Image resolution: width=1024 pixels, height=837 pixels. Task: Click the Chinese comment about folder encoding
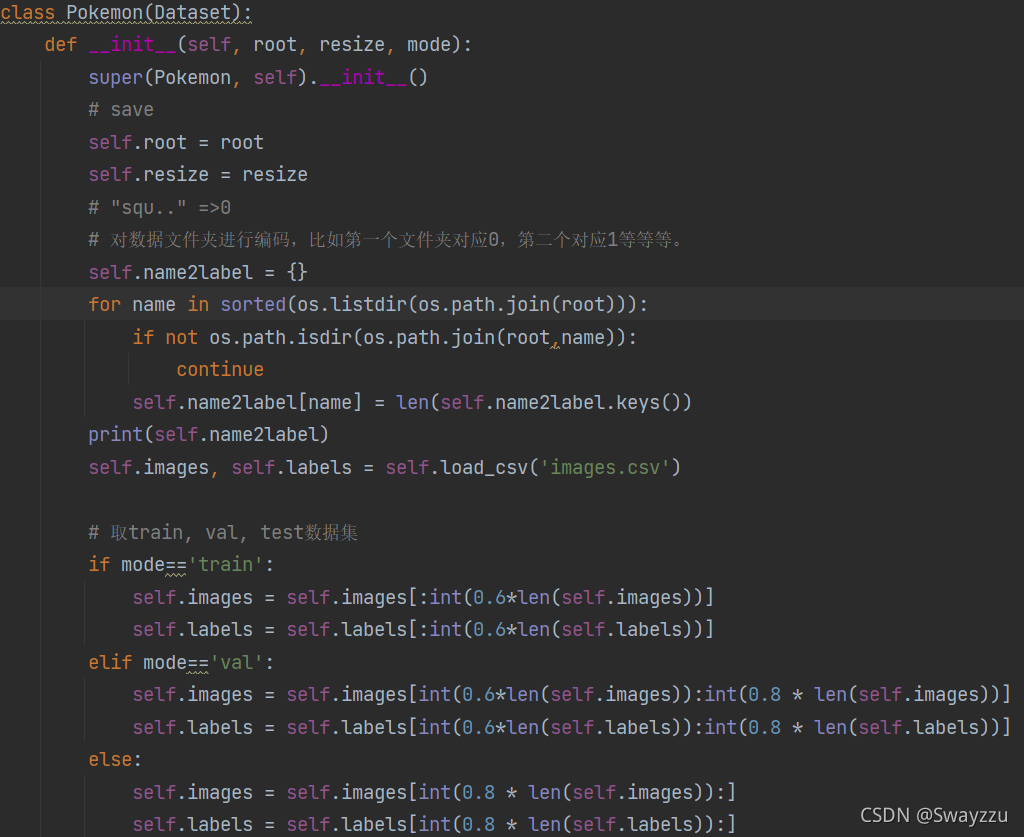pos(385,240)
